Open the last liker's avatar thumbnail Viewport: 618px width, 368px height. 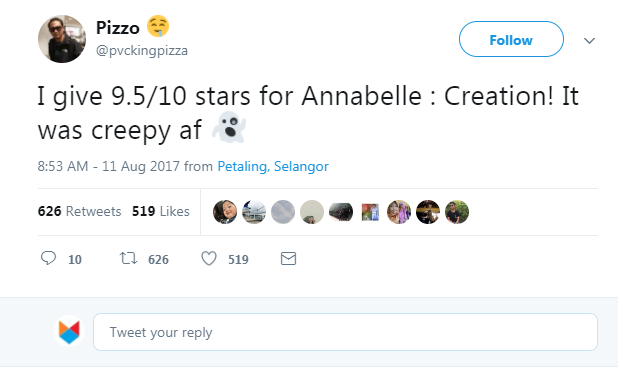point(457,212)
